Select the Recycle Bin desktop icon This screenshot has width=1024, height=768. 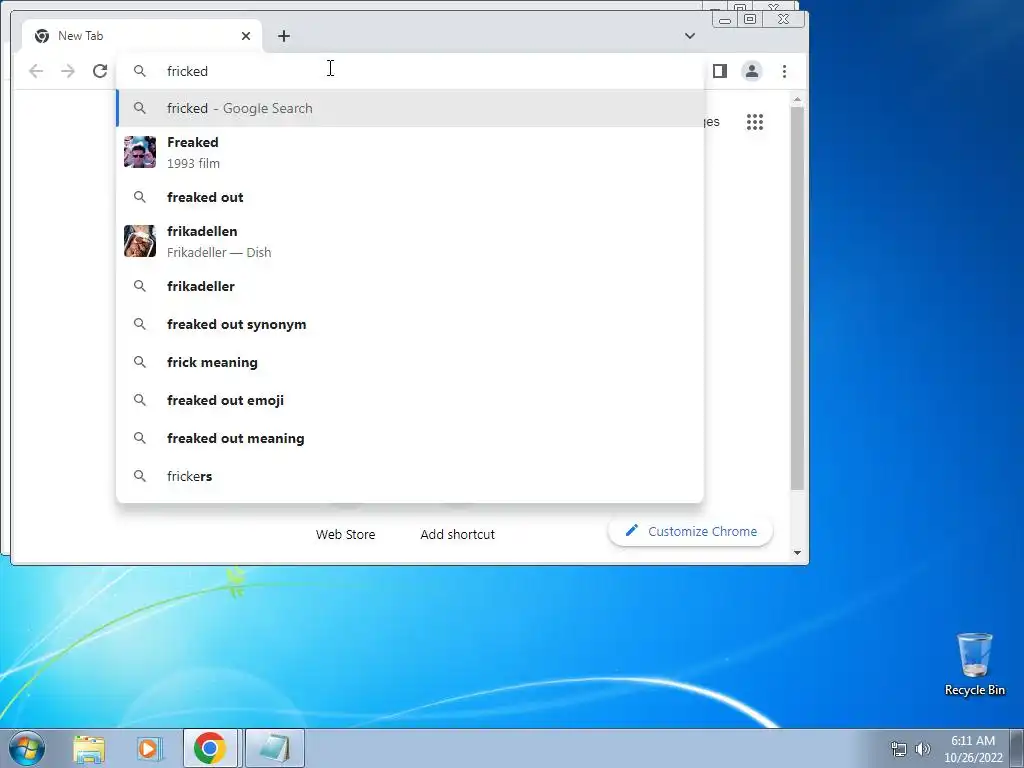(974, 664)
